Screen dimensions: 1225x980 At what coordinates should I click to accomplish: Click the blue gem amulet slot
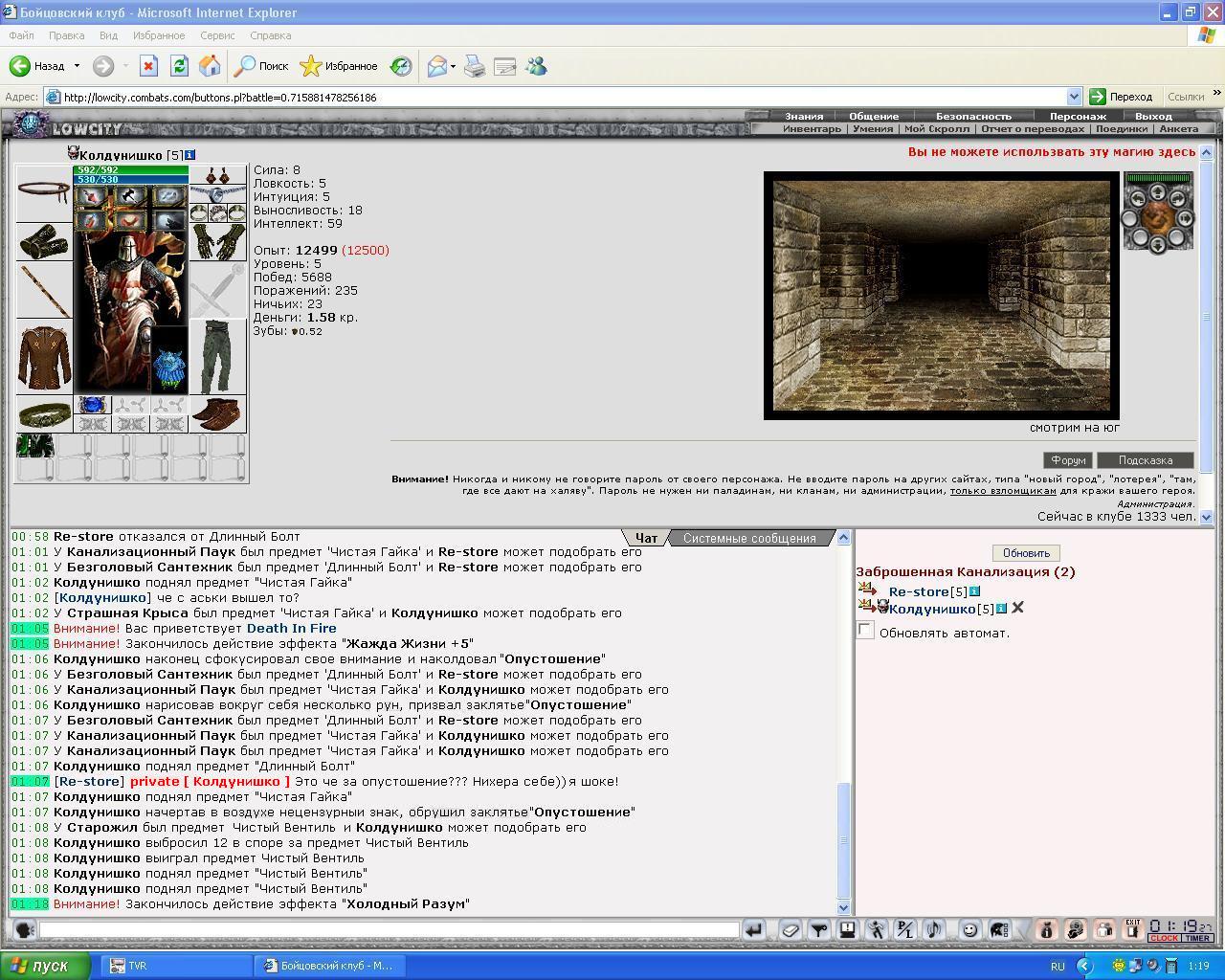click(93, 405)
